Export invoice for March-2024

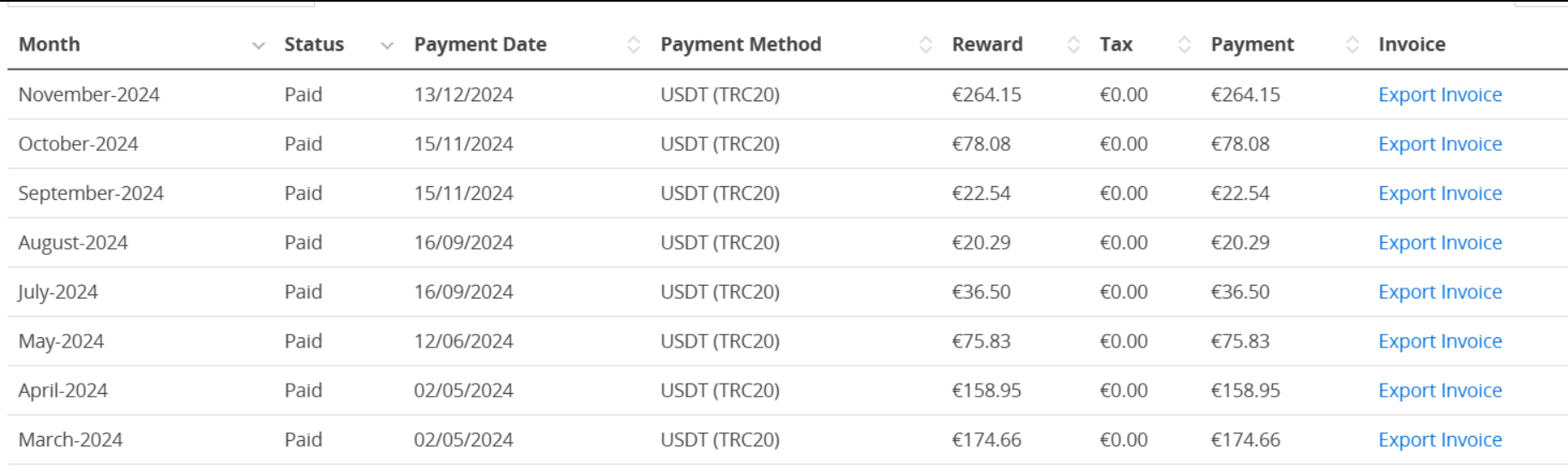[1440, 440]
